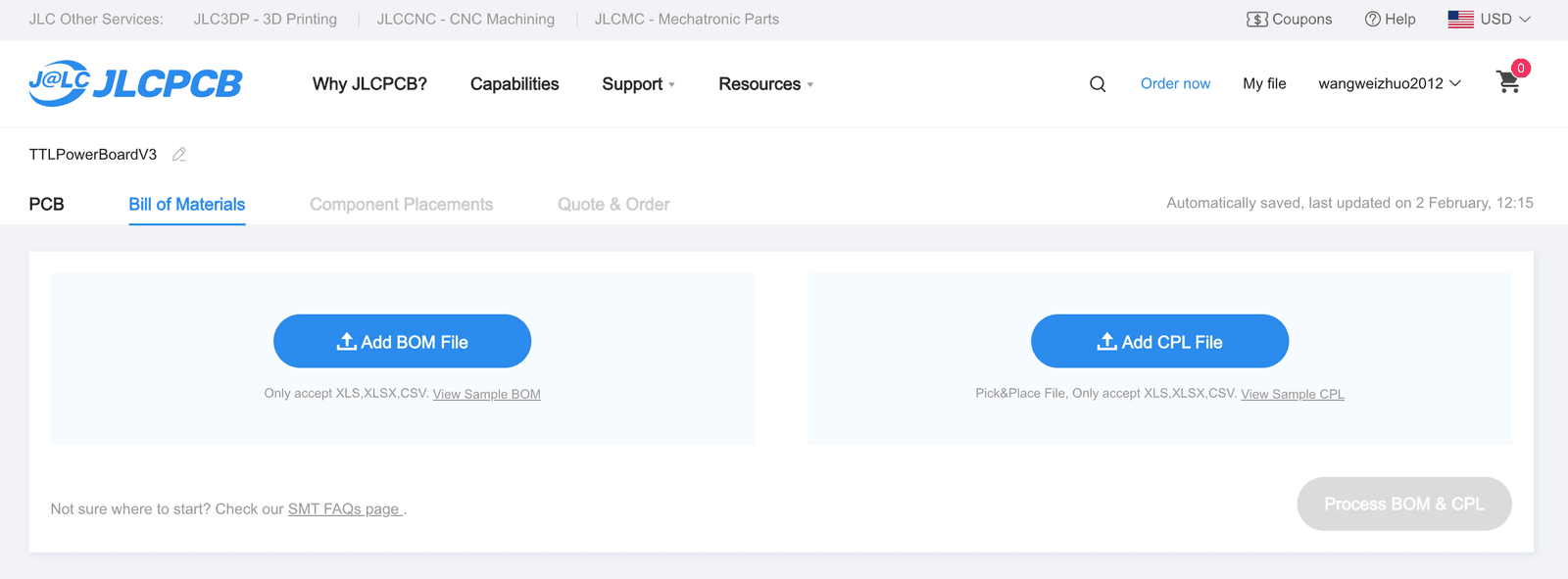This screenshot has height=579, width=1568.
Task: Click the auto-saved timestamp text
Action: [1349, 203]
